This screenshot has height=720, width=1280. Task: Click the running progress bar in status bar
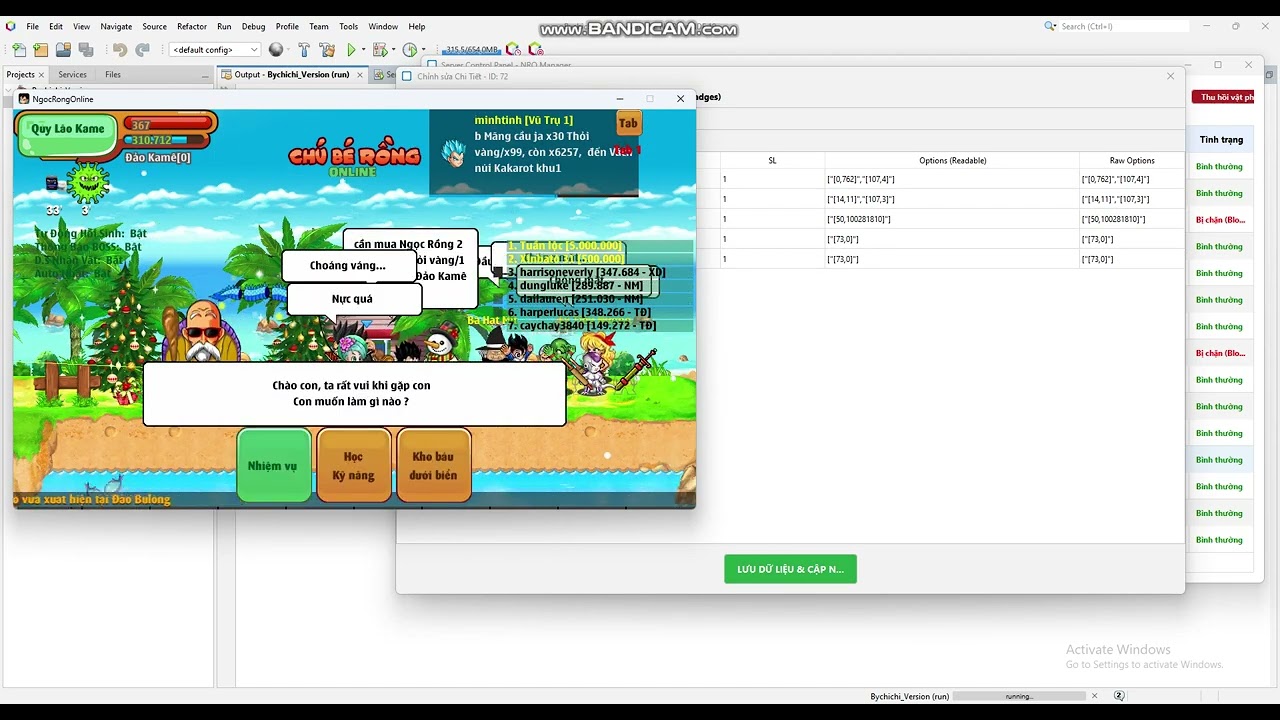[x=1019, y=696]
